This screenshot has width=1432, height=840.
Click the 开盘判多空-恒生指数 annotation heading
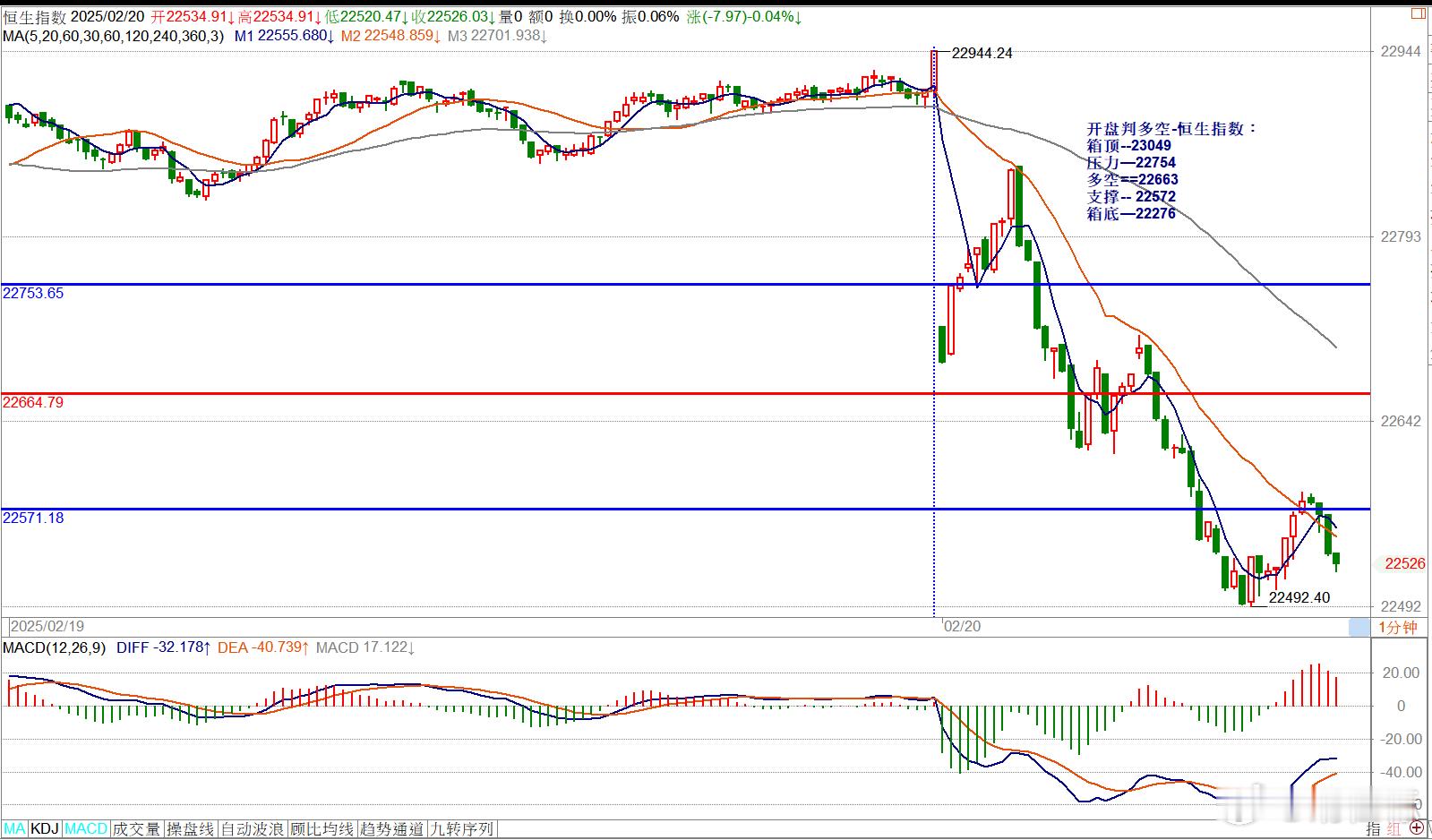(1171, 129)
